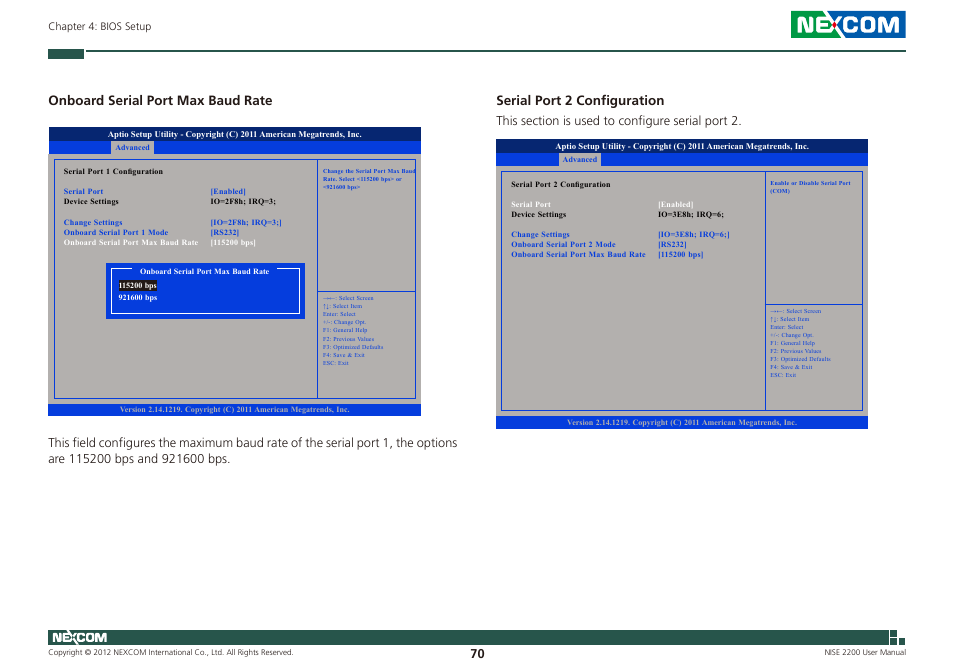
Task: Choose 115200 bps in the baud rate popup
Action: point(138,285)
